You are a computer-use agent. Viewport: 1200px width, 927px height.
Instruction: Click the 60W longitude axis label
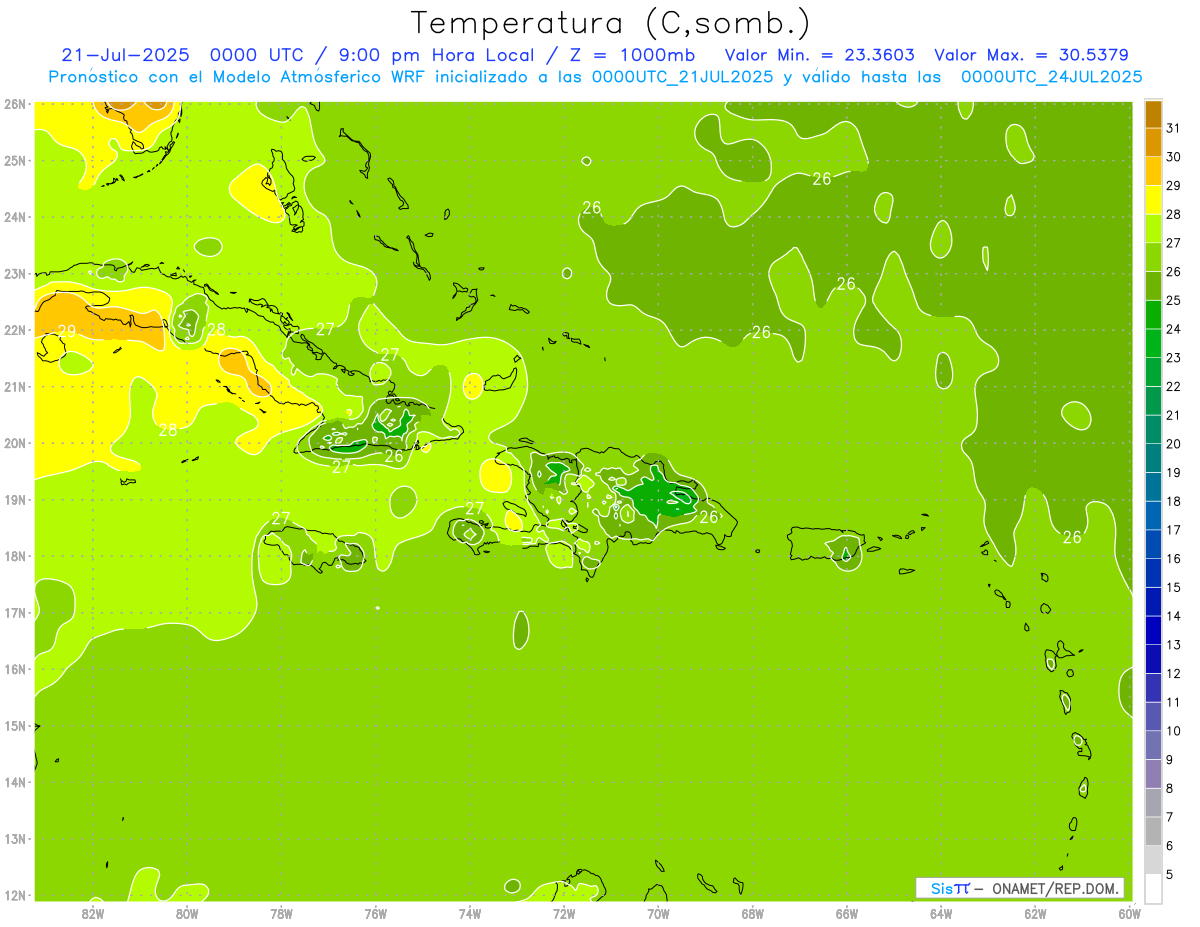tap(1130, 913)
